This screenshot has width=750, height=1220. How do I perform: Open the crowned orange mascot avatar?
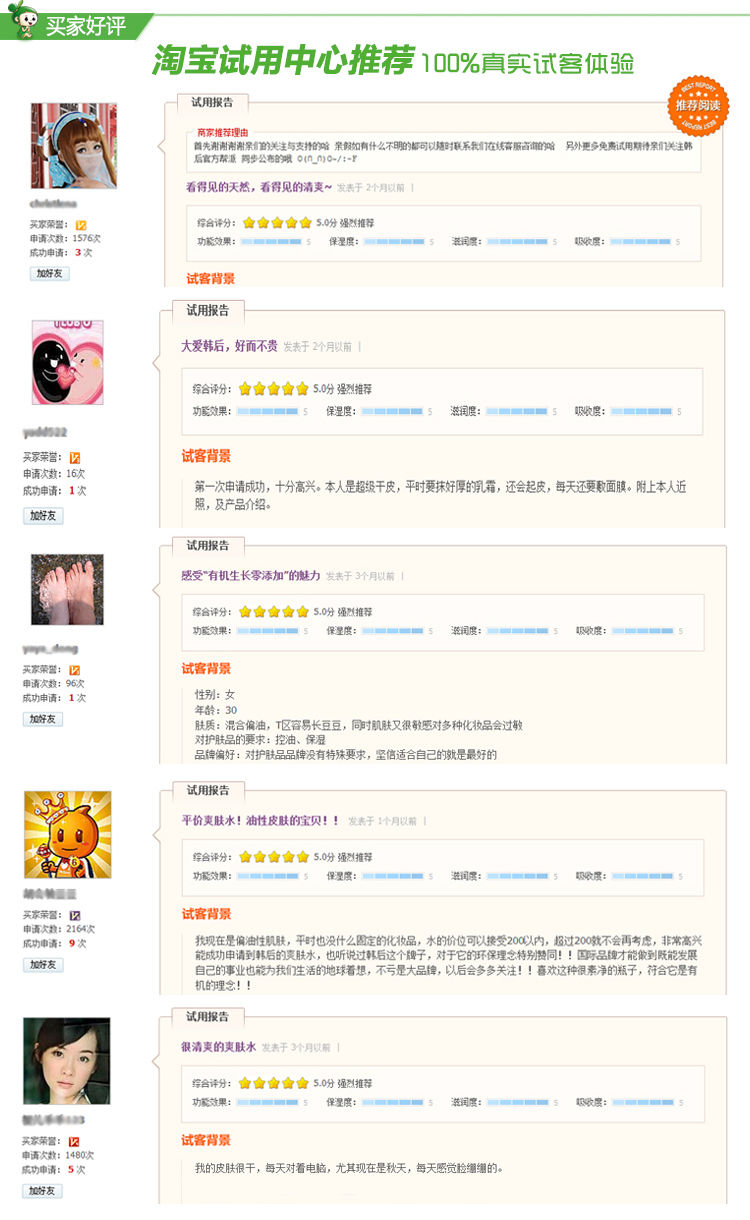(x=67, y=835)
